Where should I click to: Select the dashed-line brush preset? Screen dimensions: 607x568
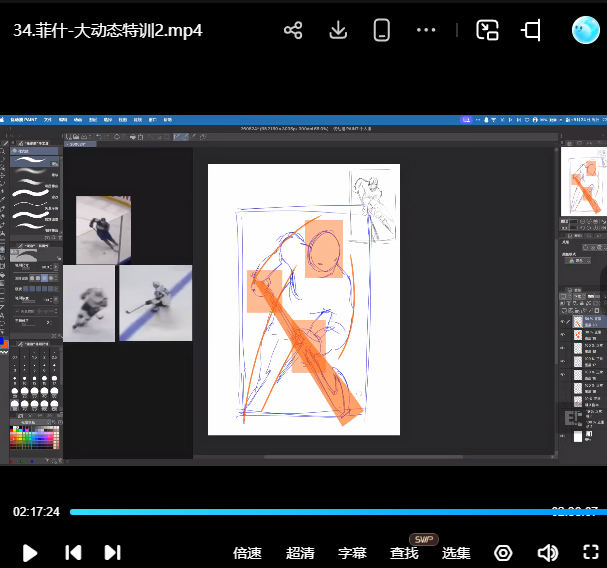(34, 204)
